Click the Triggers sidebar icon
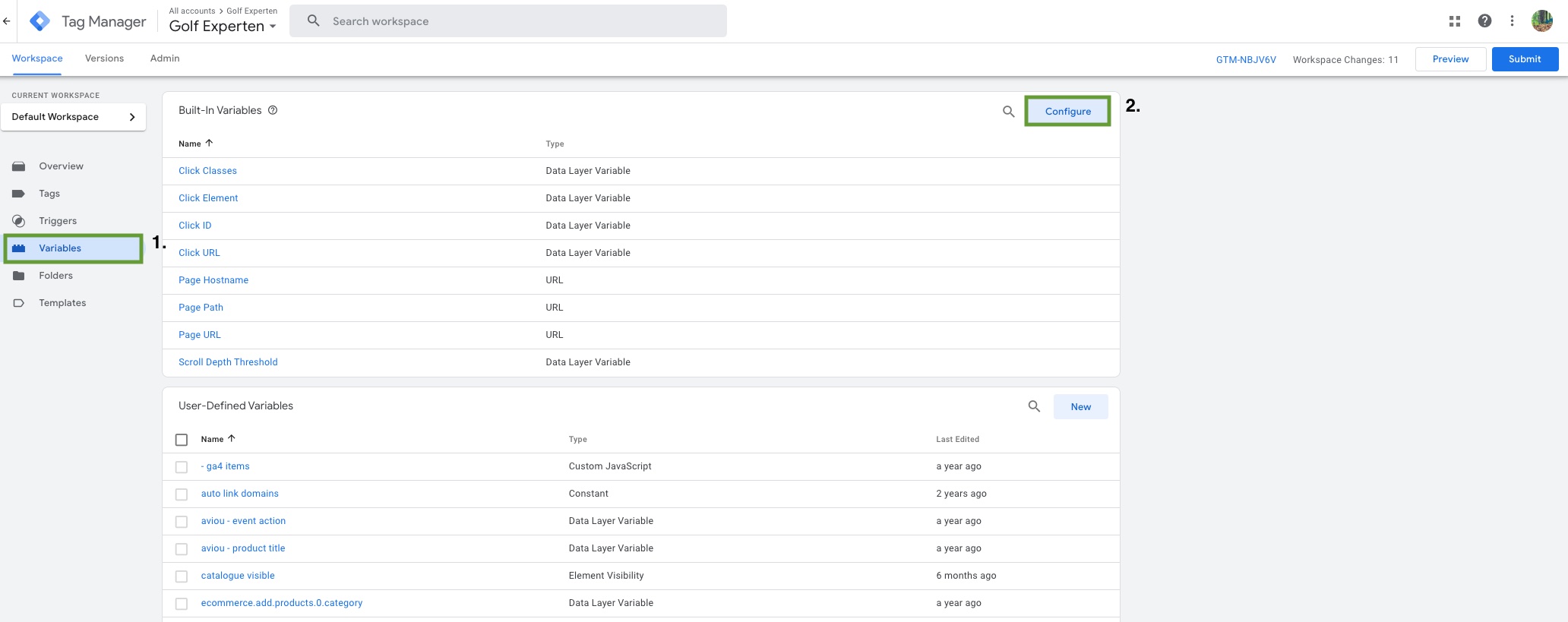Viewport: 1568px width, 622px height. tap(19, 221)
